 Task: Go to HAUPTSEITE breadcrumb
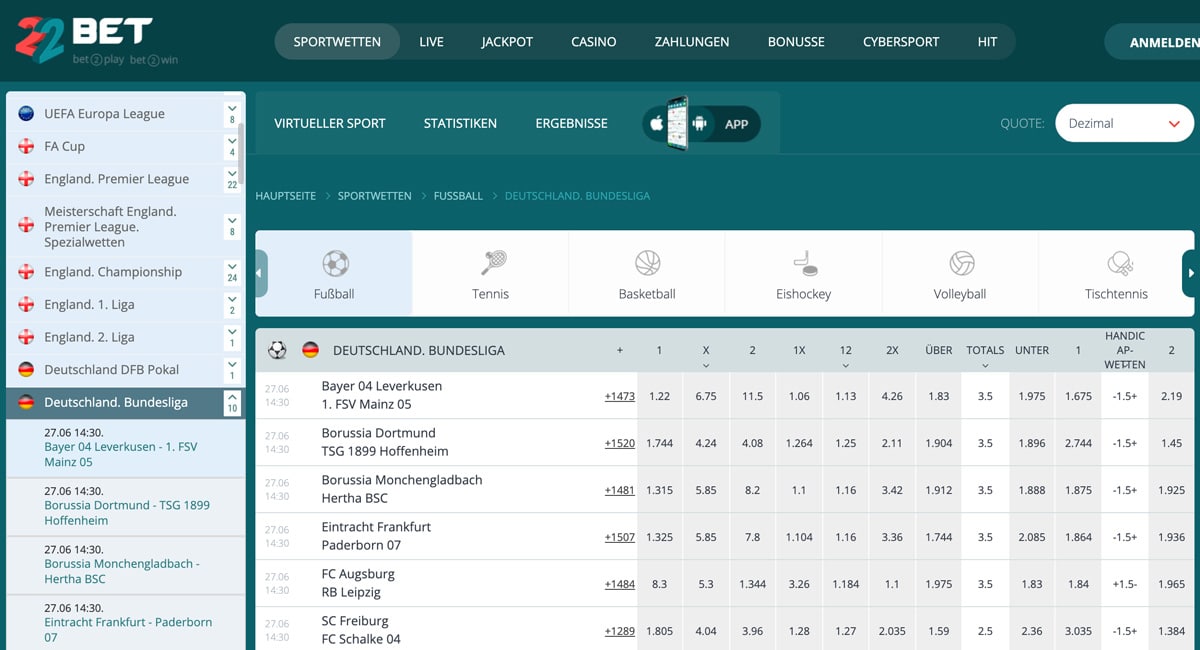pos(285,196)
